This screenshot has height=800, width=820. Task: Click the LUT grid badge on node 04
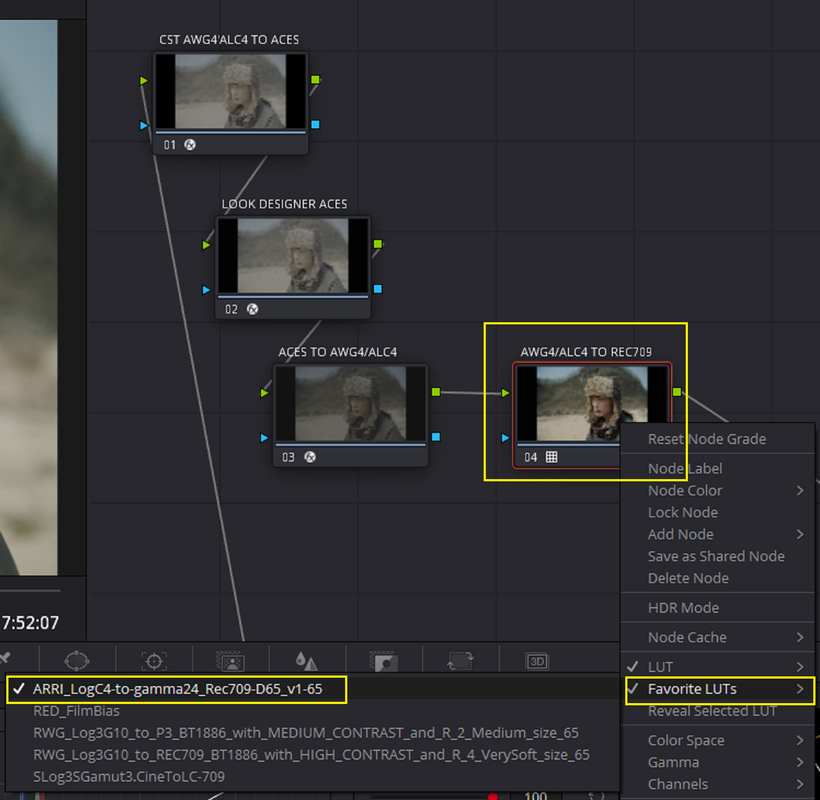[x=551, y=457]
